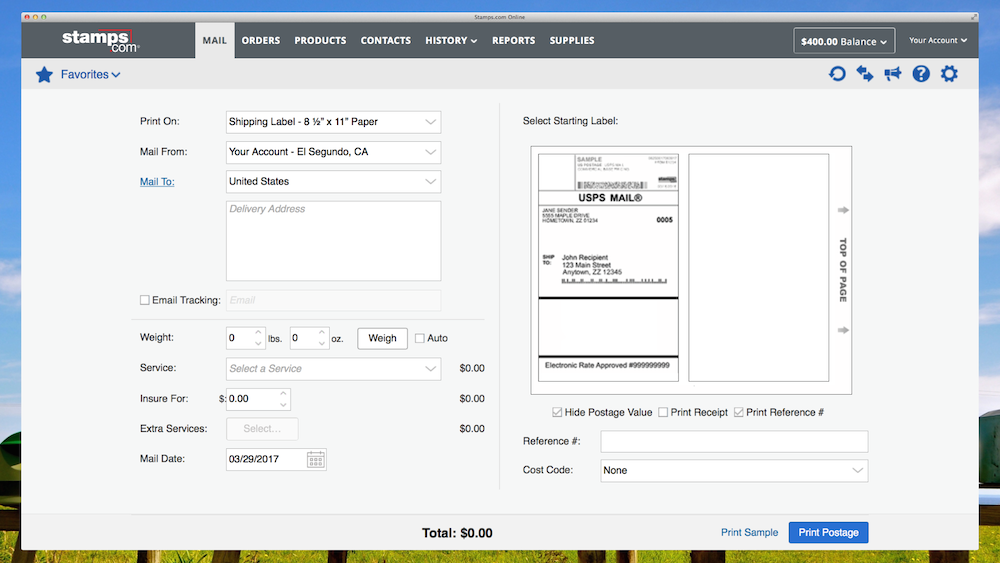Click the Extra Services Select button
The width and height of the screenshot is (1000, 563).
pos(262,428)
